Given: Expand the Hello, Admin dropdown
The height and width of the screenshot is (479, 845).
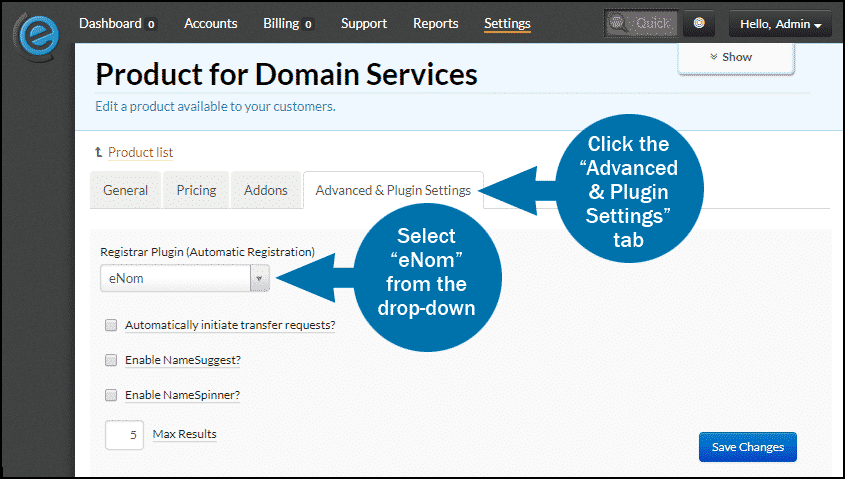Looking at the screenshot, I should point(780,24).
